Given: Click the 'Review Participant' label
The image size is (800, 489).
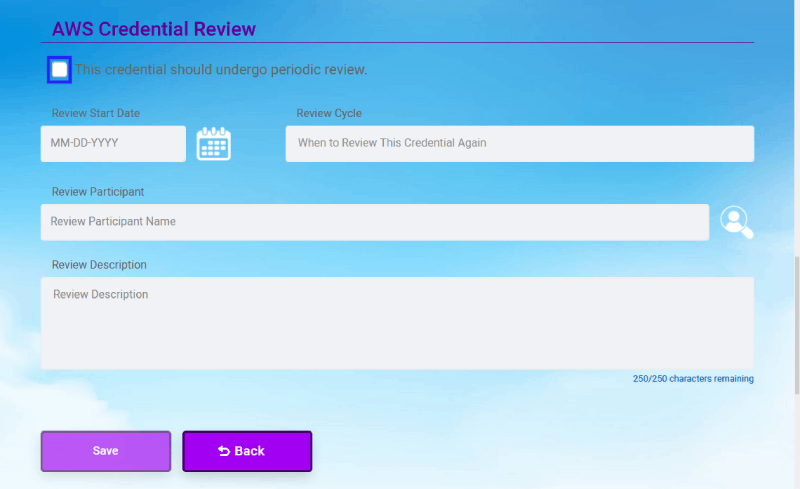Looking at the screenshot, I should point(98,192).
